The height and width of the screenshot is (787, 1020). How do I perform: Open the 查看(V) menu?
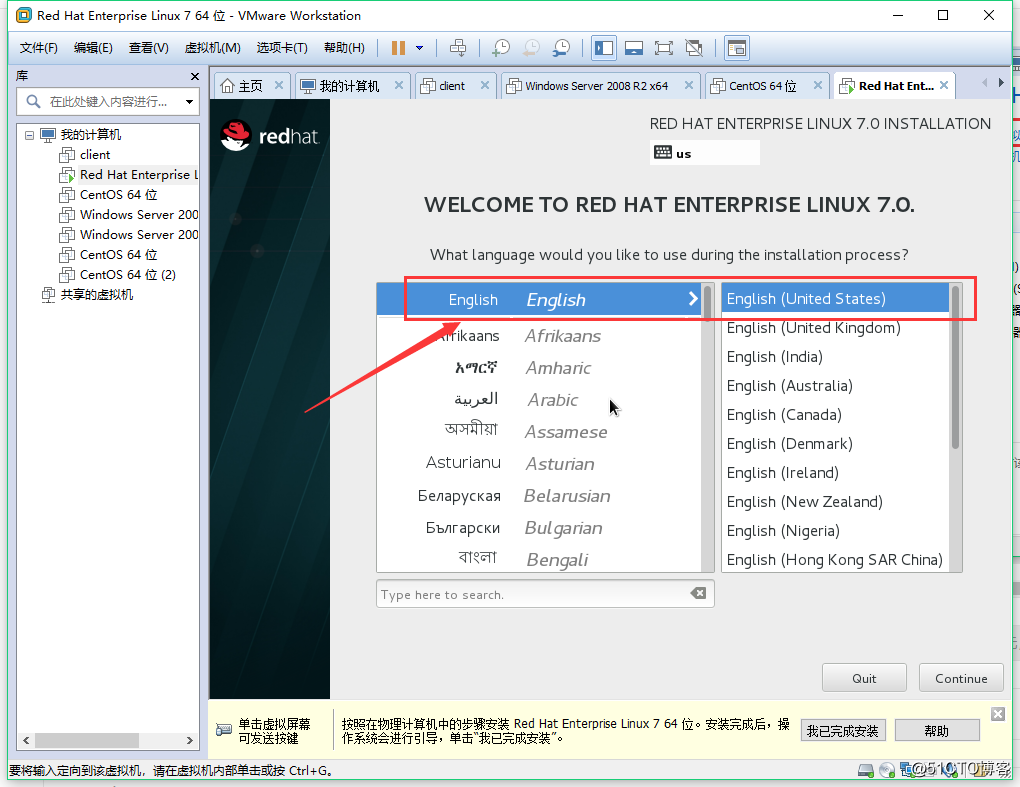[x=148, y=47]
